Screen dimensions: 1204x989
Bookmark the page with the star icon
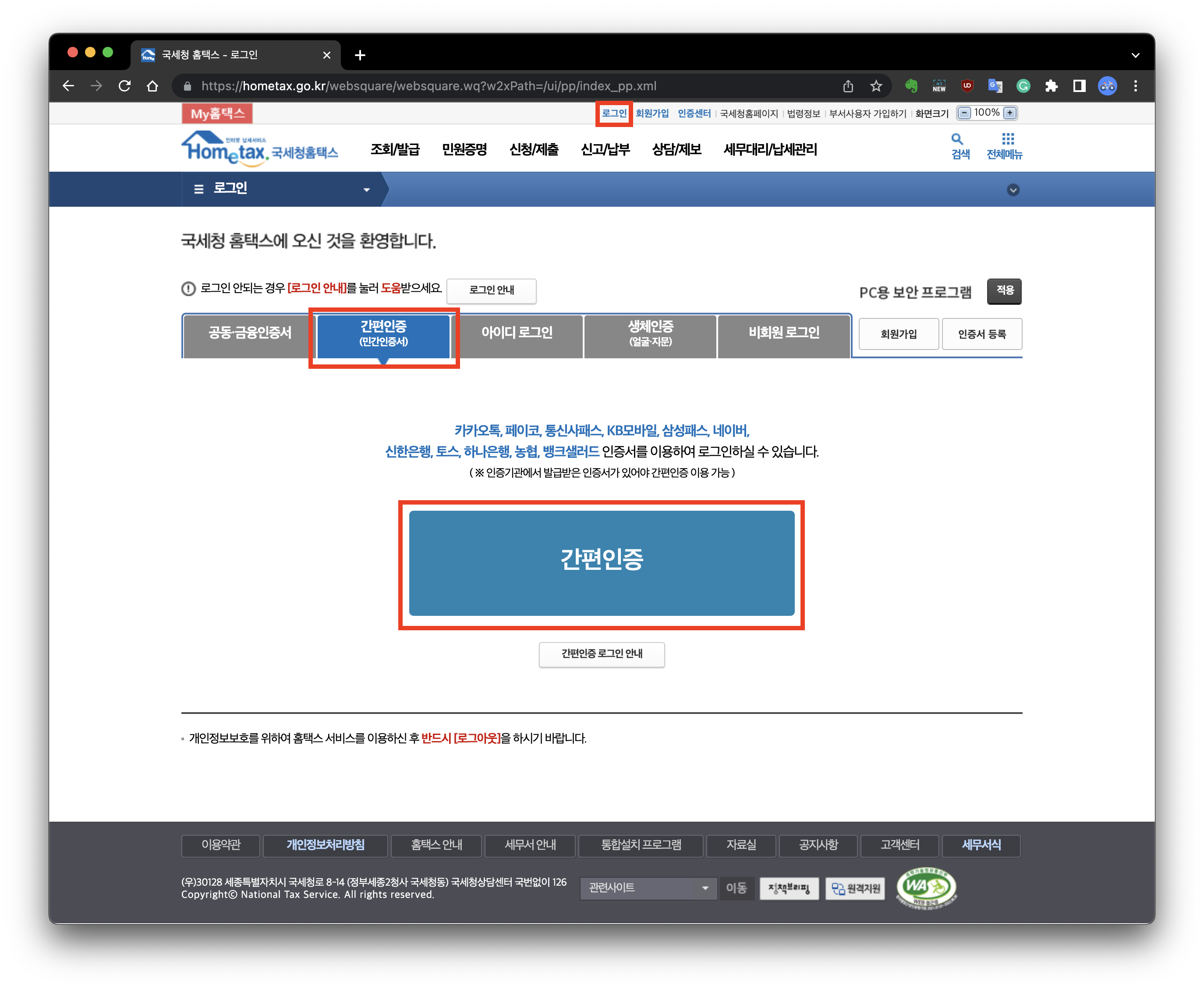click(876, 85)
